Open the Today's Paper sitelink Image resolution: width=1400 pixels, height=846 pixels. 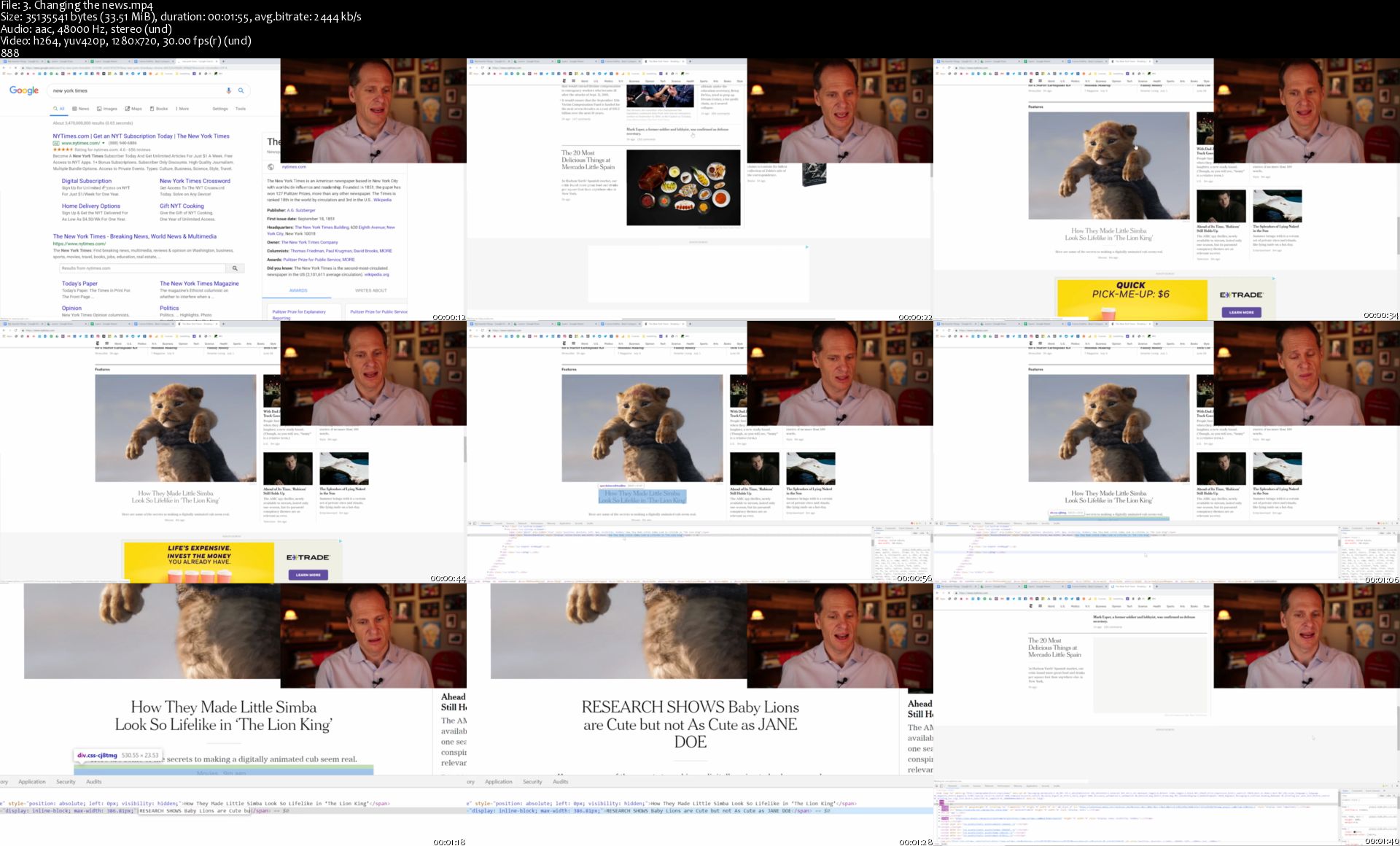click(x=79, y=284)
